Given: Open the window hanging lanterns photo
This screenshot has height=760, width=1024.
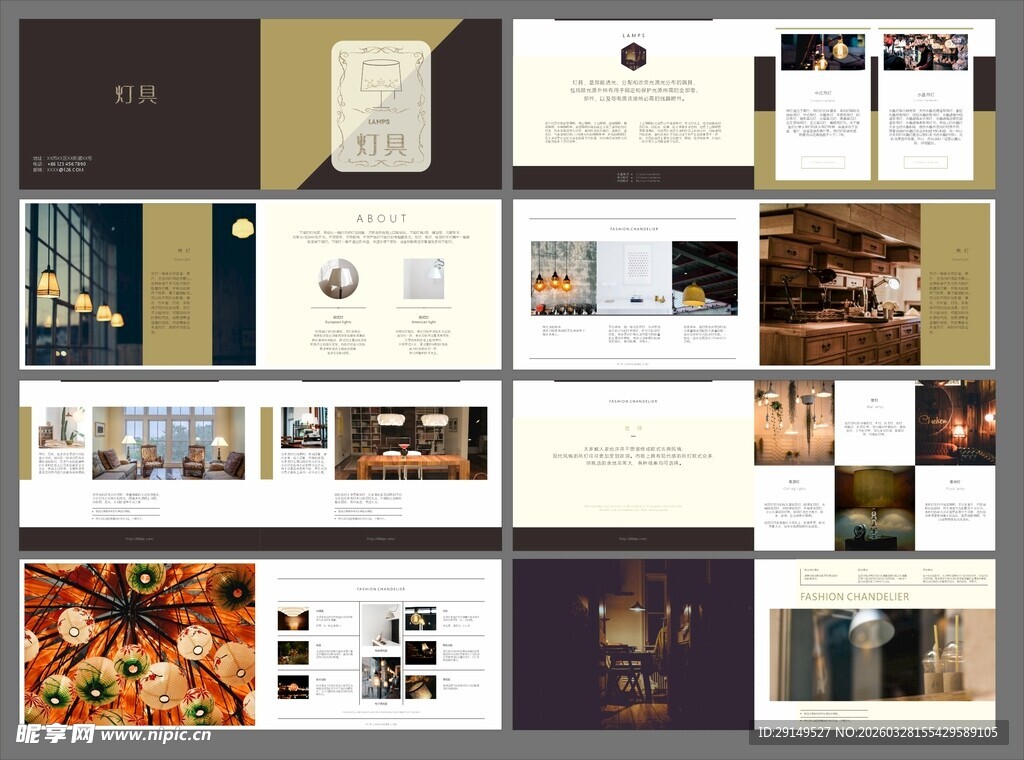Looking at the screenshot, I should pos(84,285).
